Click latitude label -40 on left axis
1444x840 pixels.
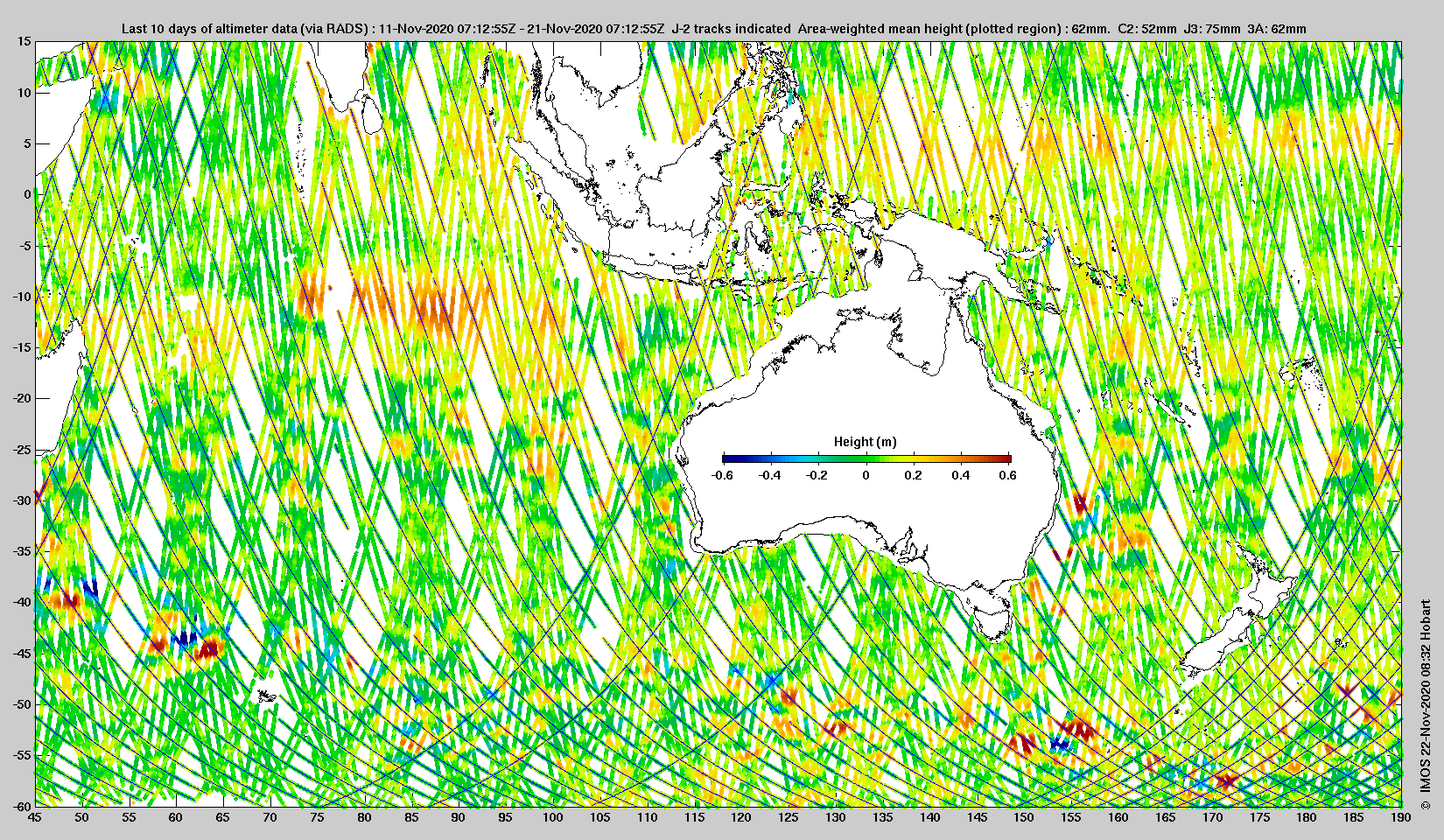click(x=21, y=602)
